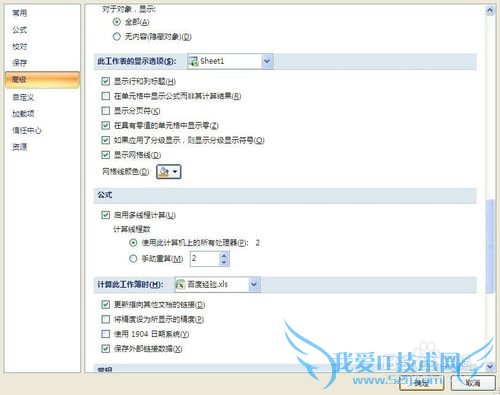500x395 pixels.
Task: Open the 公式 category in sidebar
Action: point(19,30)
